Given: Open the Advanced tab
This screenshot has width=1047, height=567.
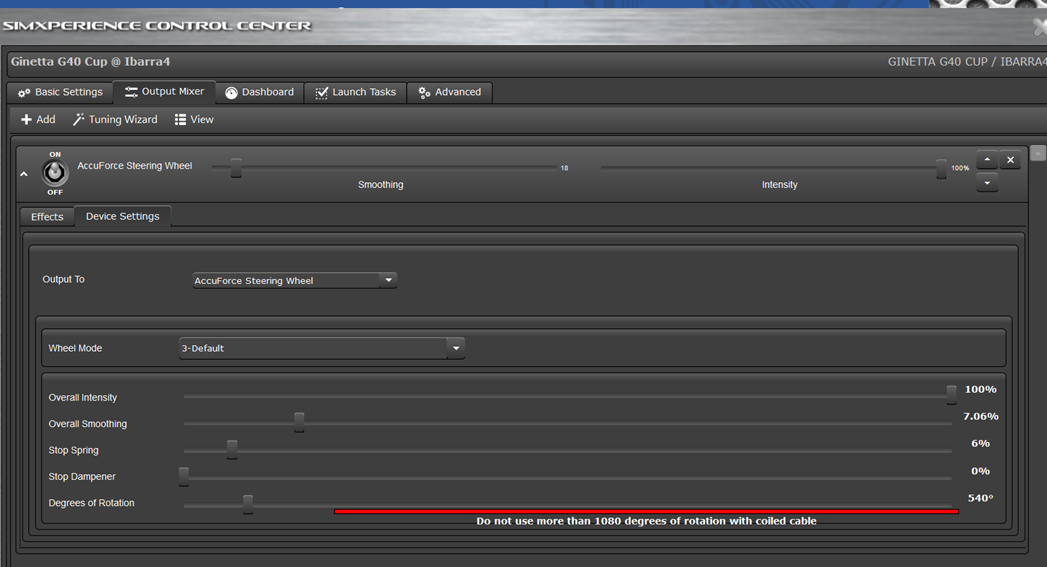Looking at the screenshot, I should [x=449, y=92].
